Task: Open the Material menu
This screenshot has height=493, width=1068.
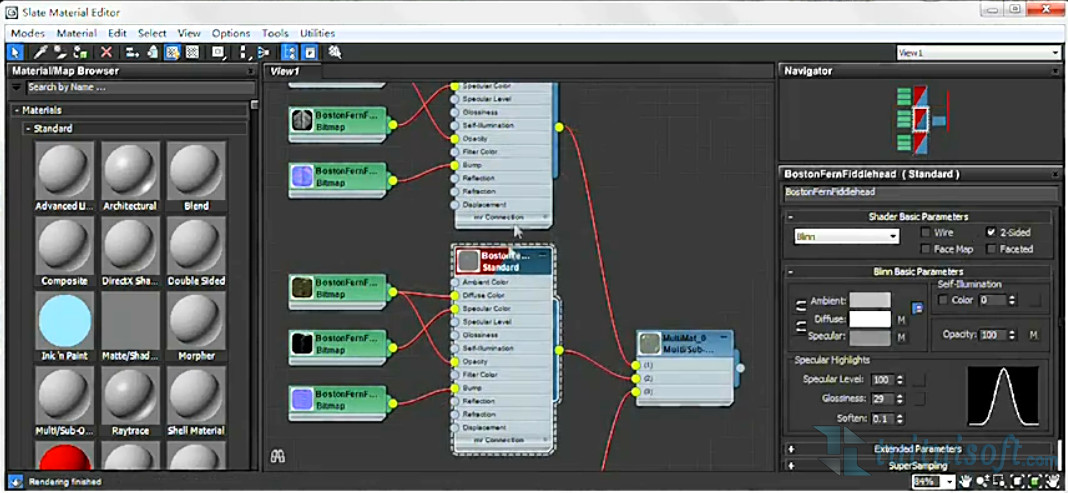Action: [76, 33]
